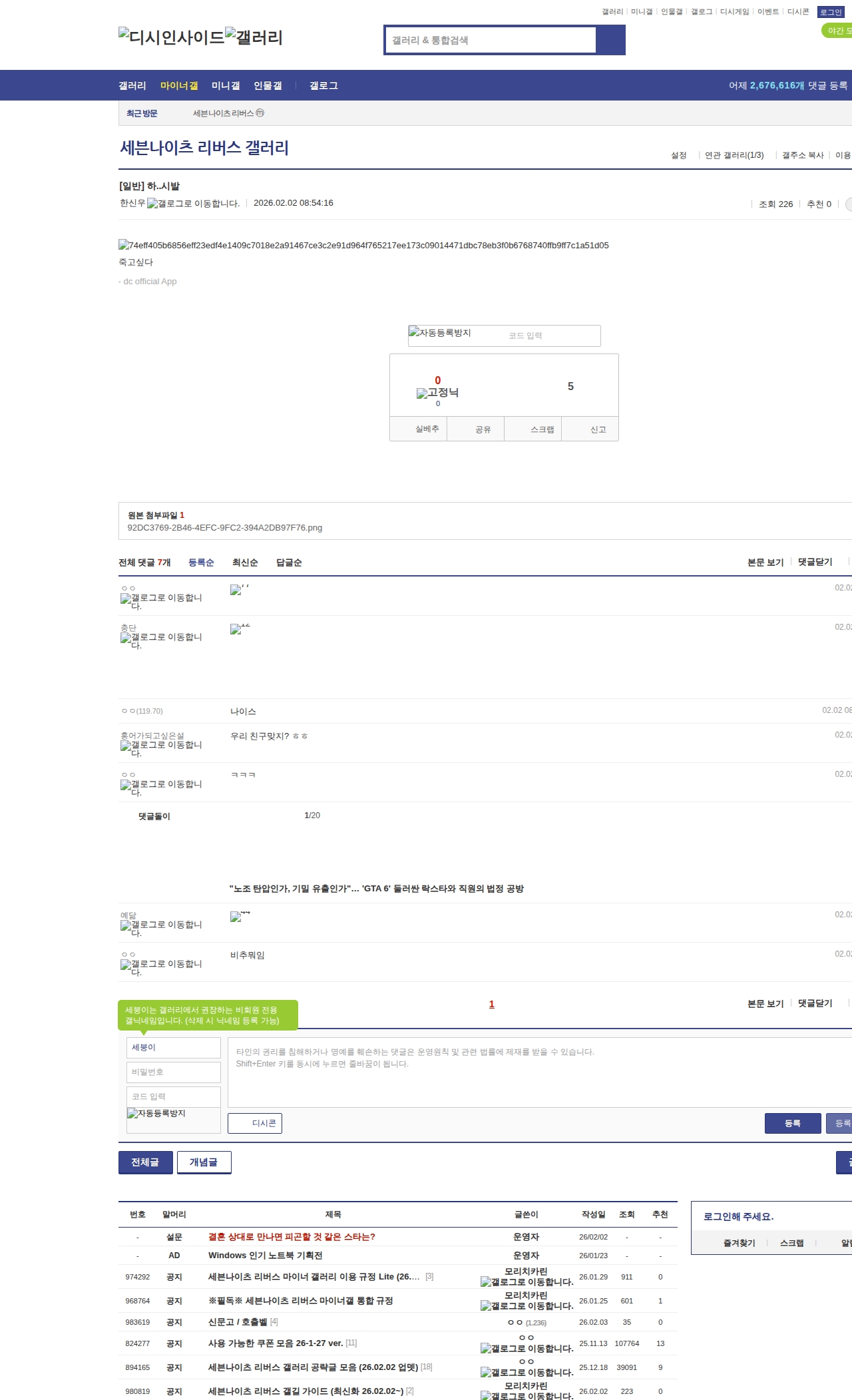Open the 디시콘 emoticon picker

point(255,1123)
